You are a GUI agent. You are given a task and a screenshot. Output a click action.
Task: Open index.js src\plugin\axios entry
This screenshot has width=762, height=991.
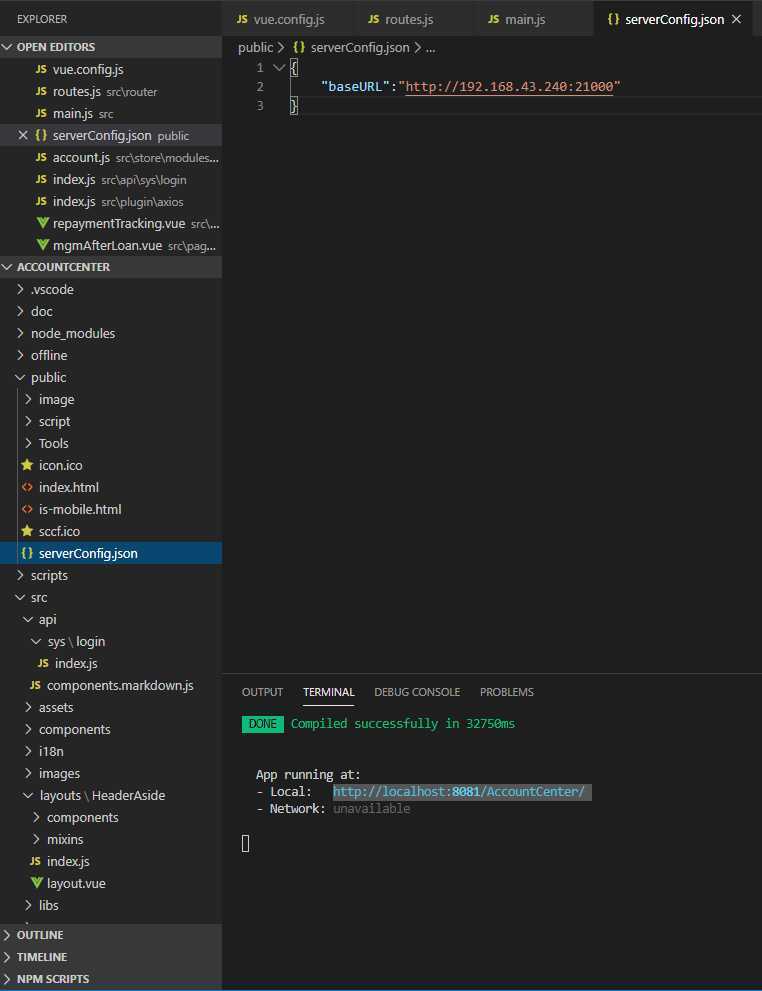pos(111,202)
